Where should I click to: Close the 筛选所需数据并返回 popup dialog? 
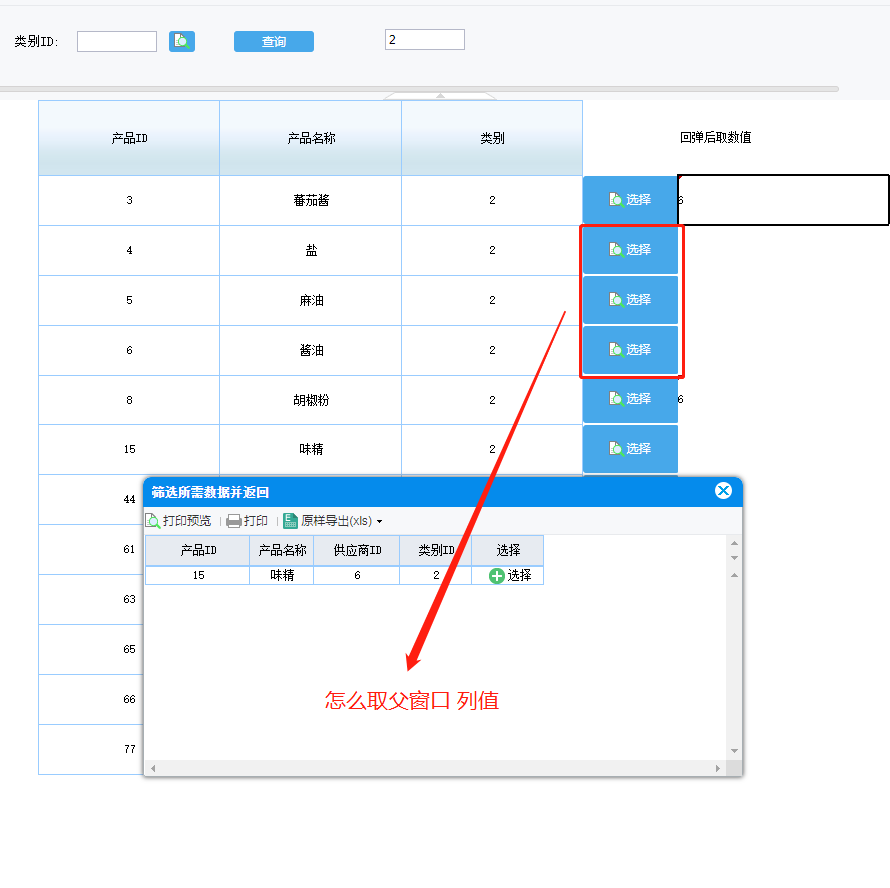click(723, 491)
